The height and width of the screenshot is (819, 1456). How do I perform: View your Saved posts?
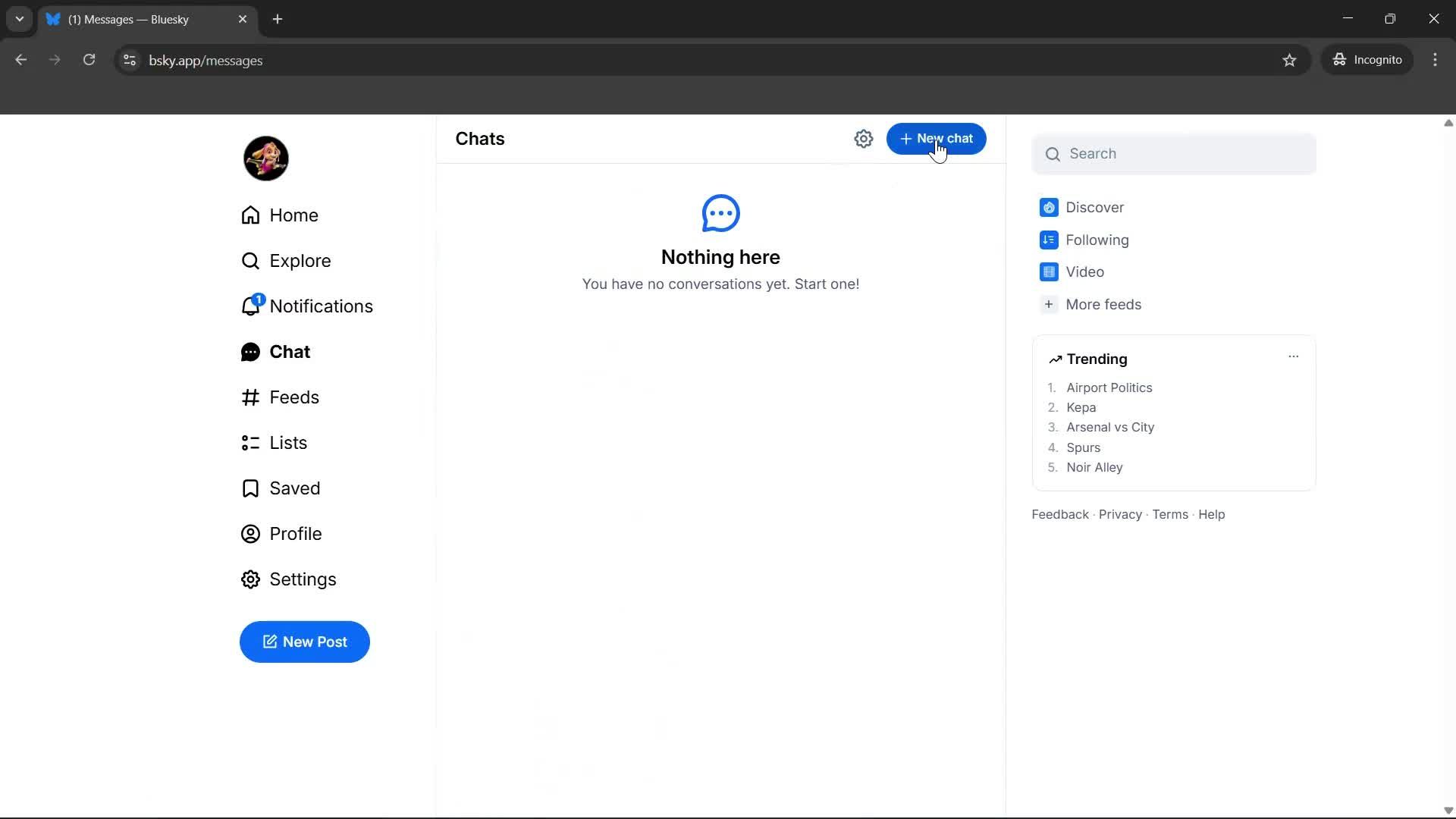[x=295, y=488]
